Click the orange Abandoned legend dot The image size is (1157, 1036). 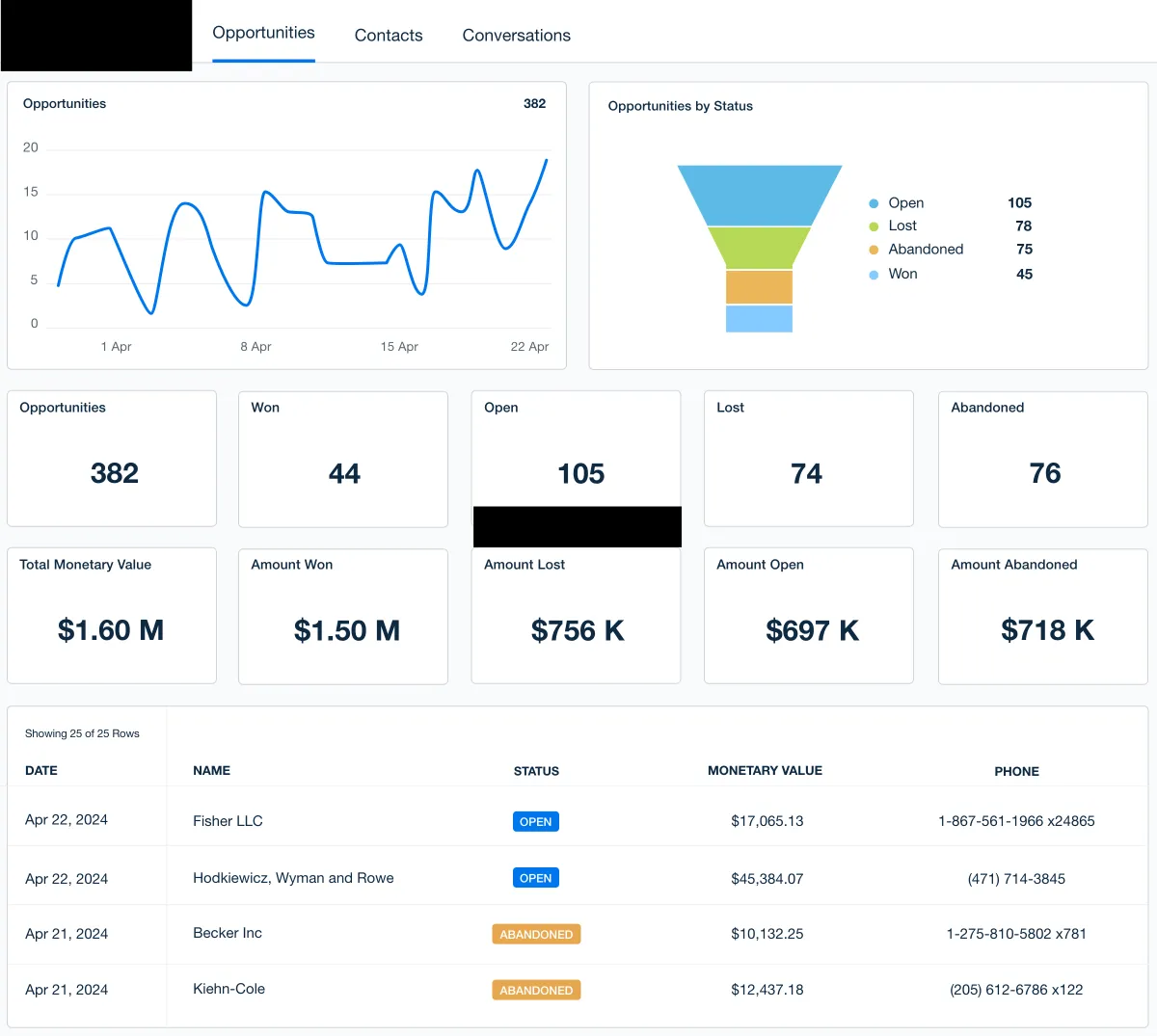click(x=874, y=250)
